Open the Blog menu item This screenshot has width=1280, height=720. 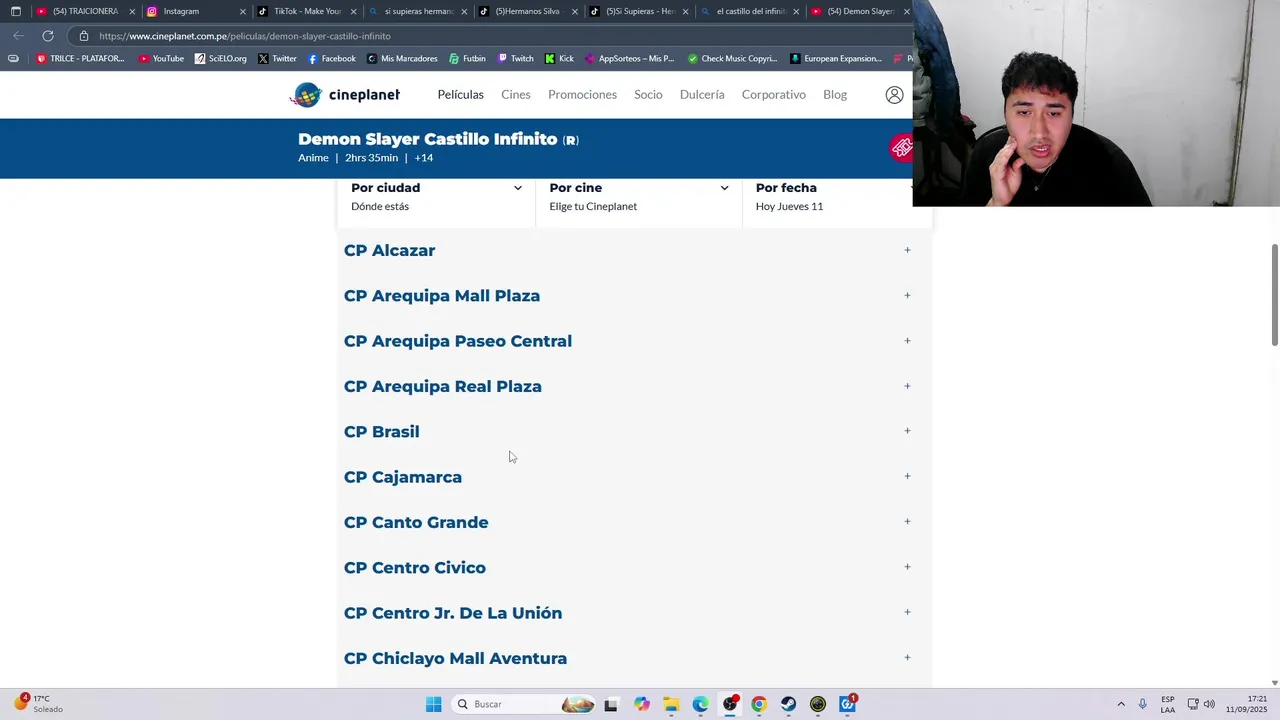click(x=835, y=95)
